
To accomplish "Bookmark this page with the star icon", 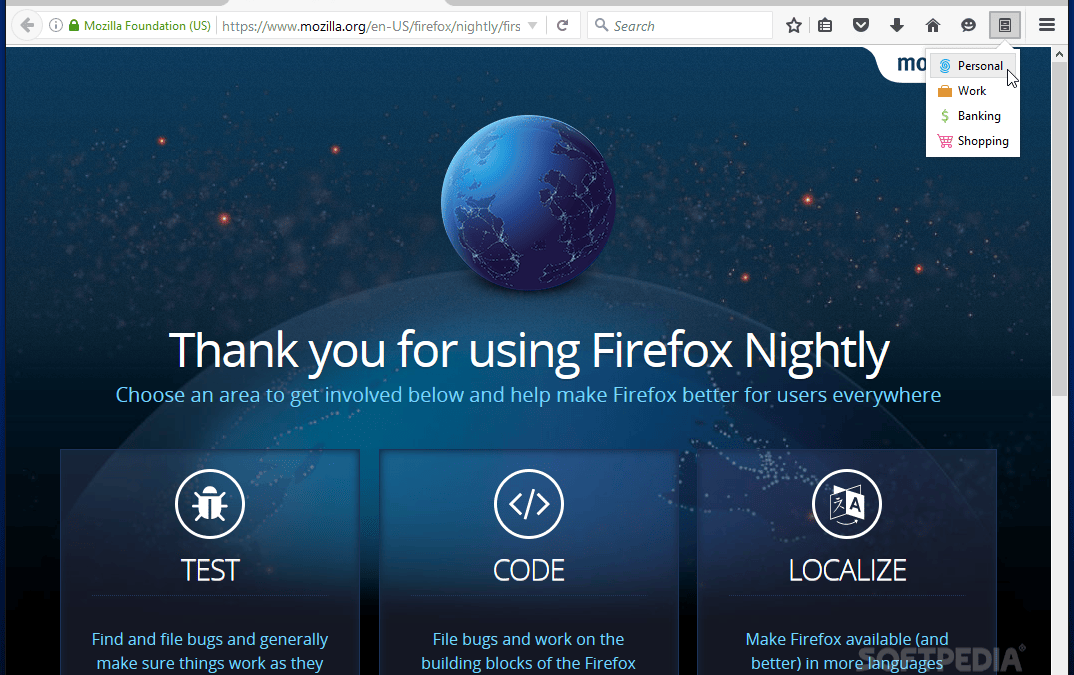I will point(793,25).
